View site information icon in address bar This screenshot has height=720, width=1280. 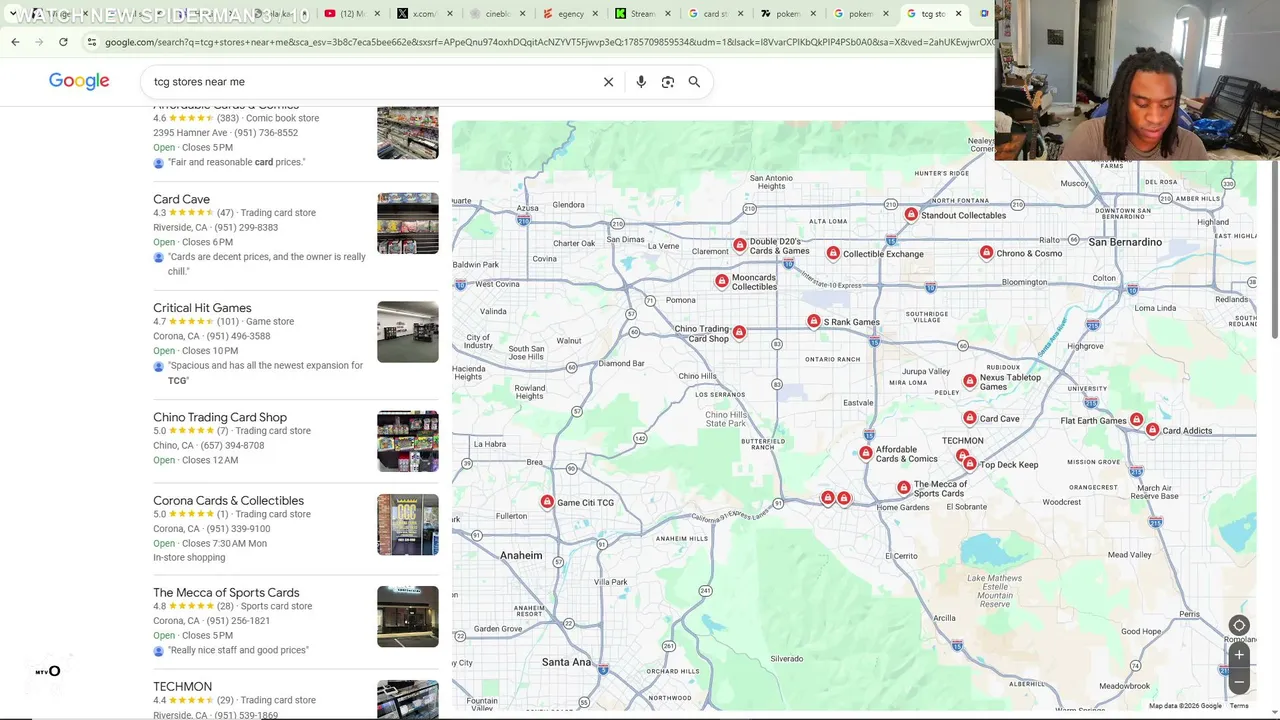[91, 42]
